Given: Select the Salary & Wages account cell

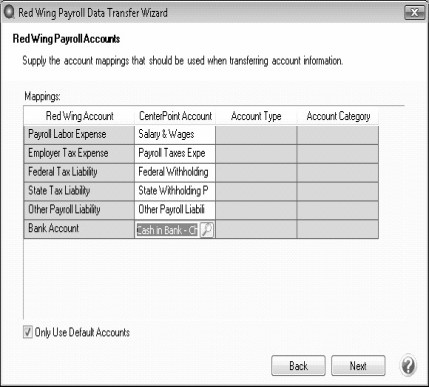Looking at the screenshot, I should click(x=175, y=135).
